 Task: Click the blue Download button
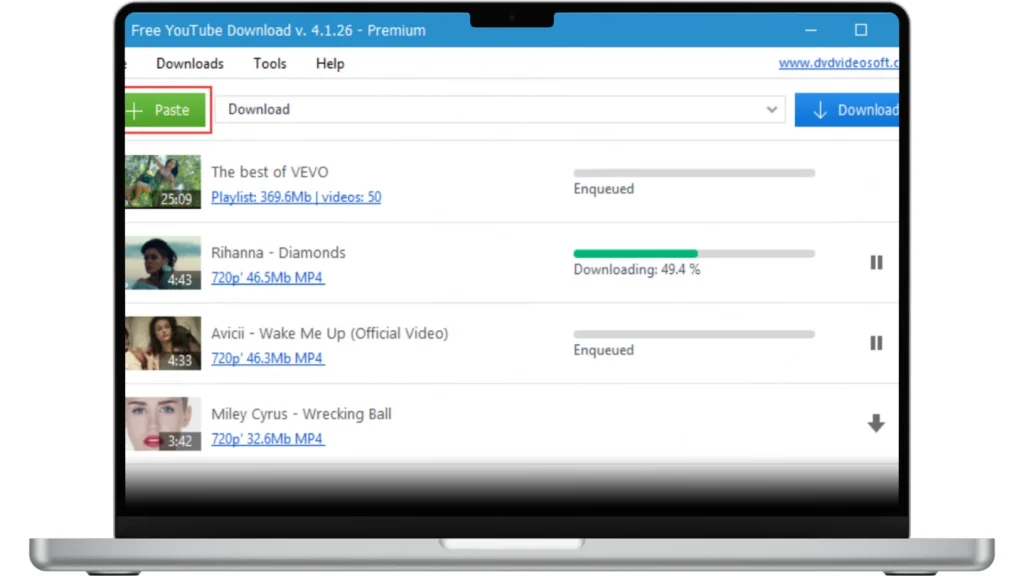tap(848, 110)
